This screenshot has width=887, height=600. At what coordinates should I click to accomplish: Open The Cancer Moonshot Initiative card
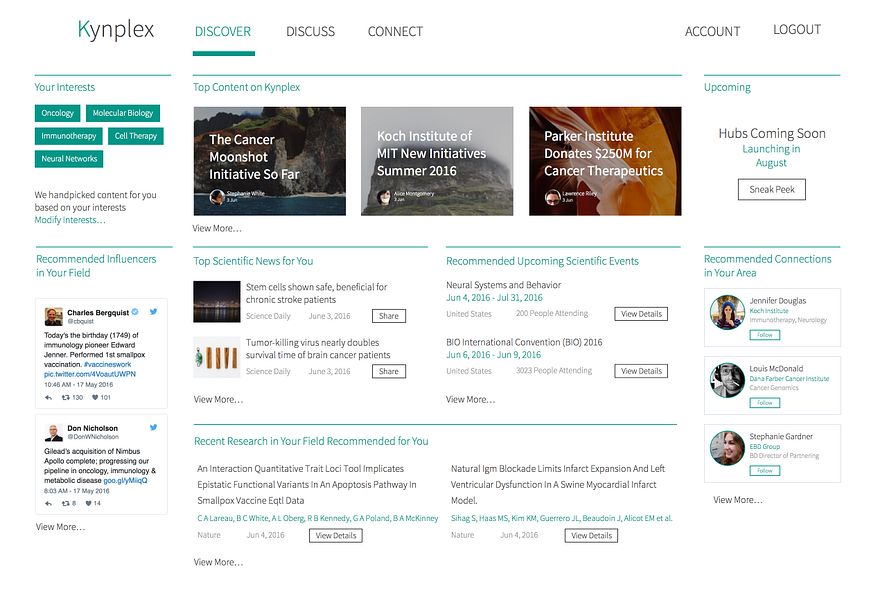(269, 161)
